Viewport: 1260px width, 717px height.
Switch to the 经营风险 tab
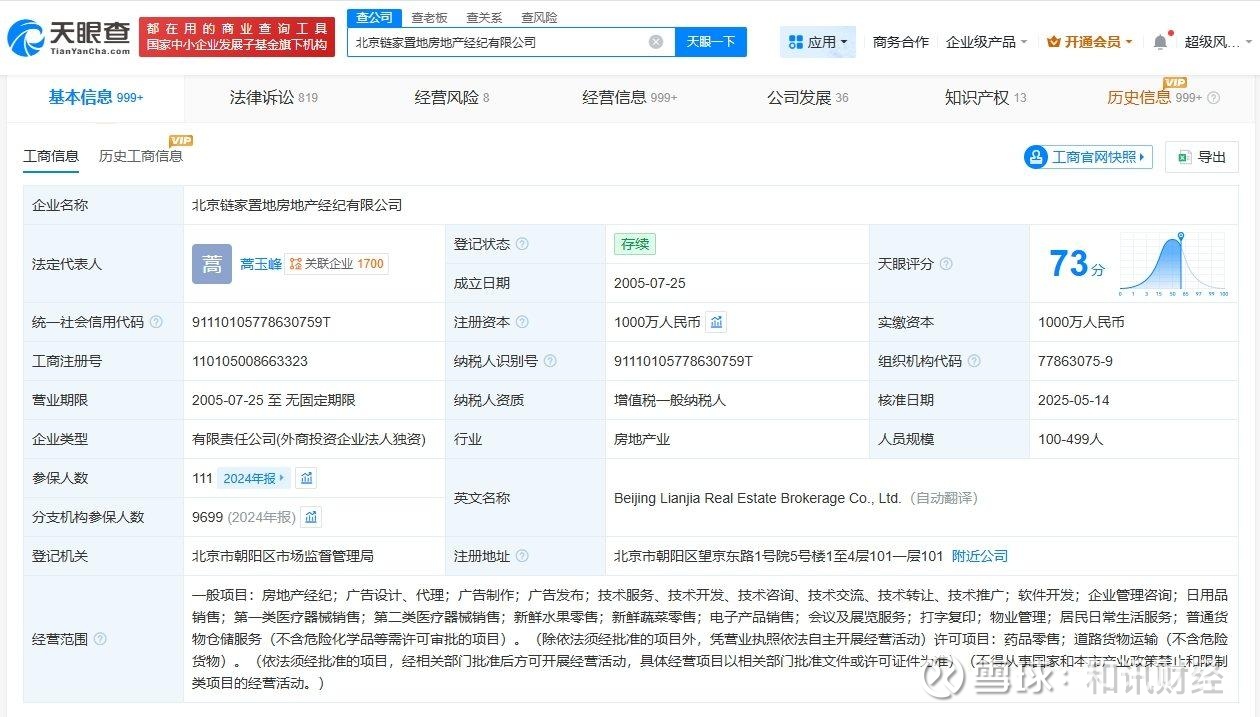pos(452,97)
